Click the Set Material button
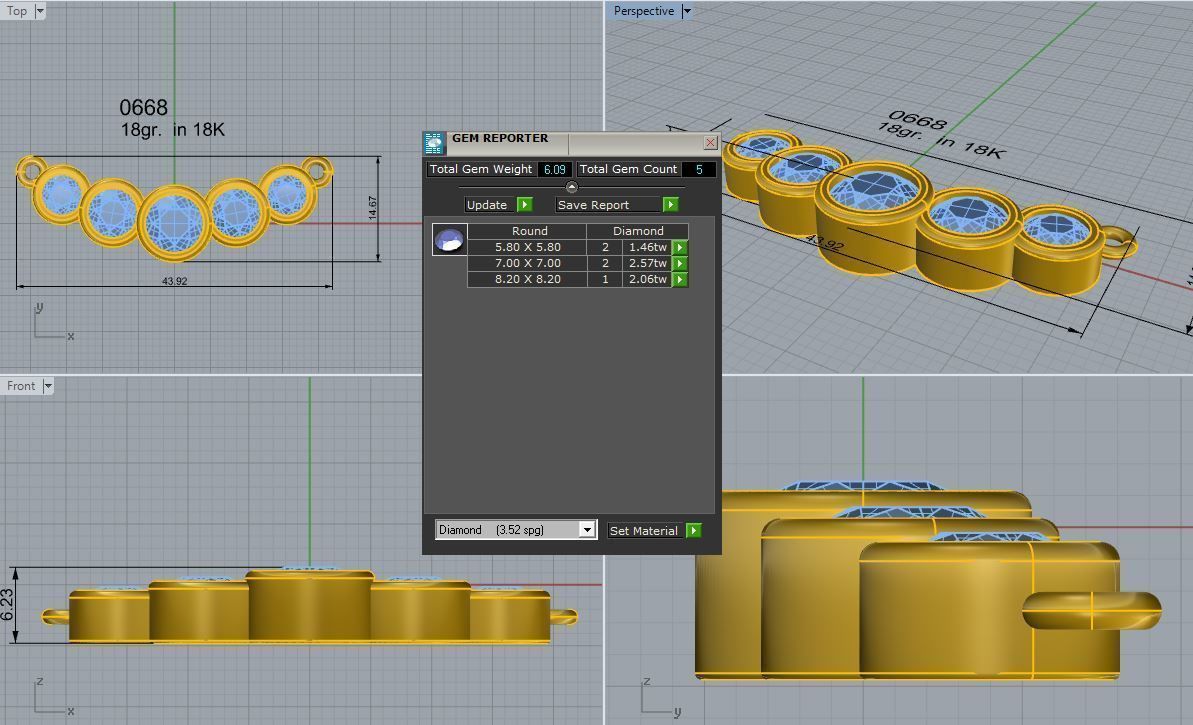This screenshot has height=725, width=1193. click(644, 530)
